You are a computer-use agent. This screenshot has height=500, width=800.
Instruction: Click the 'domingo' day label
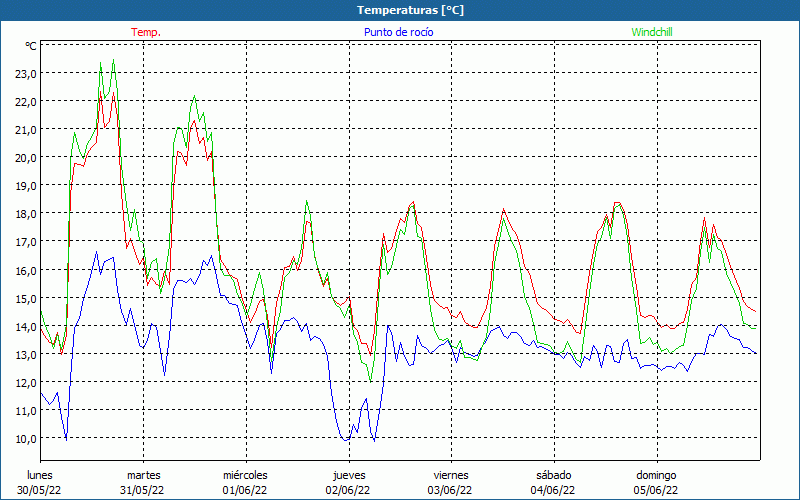656,475
